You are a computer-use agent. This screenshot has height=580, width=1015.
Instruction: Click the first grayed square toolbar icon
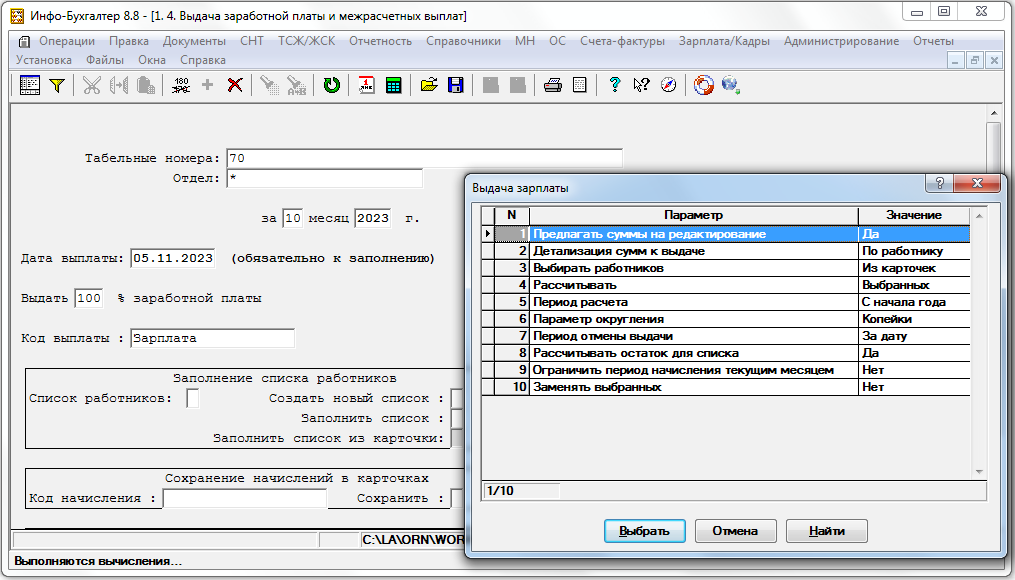(491, 85)
